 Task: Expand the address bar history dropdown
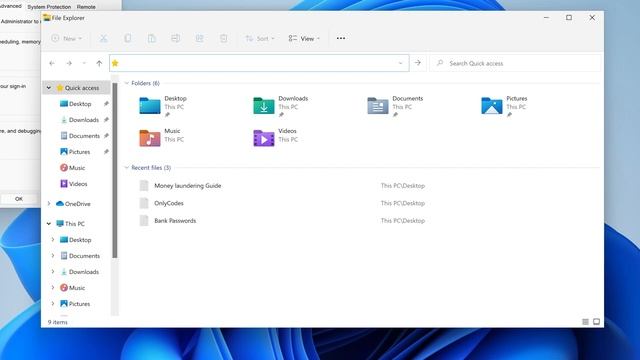[x=400, y=63]
